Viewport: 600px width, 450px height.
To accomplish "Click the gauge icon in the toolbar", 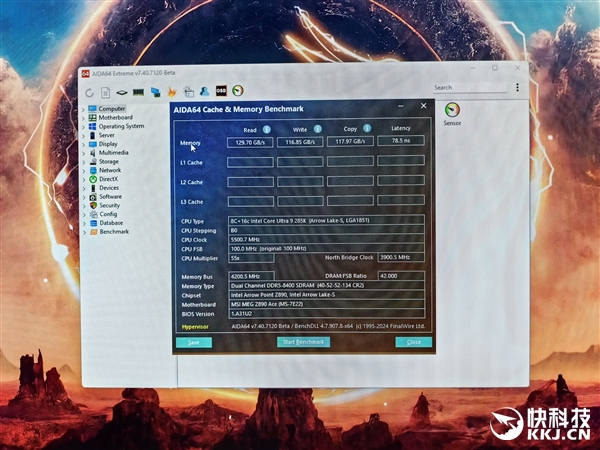I will pyautogui.click(x=237, y=91).
